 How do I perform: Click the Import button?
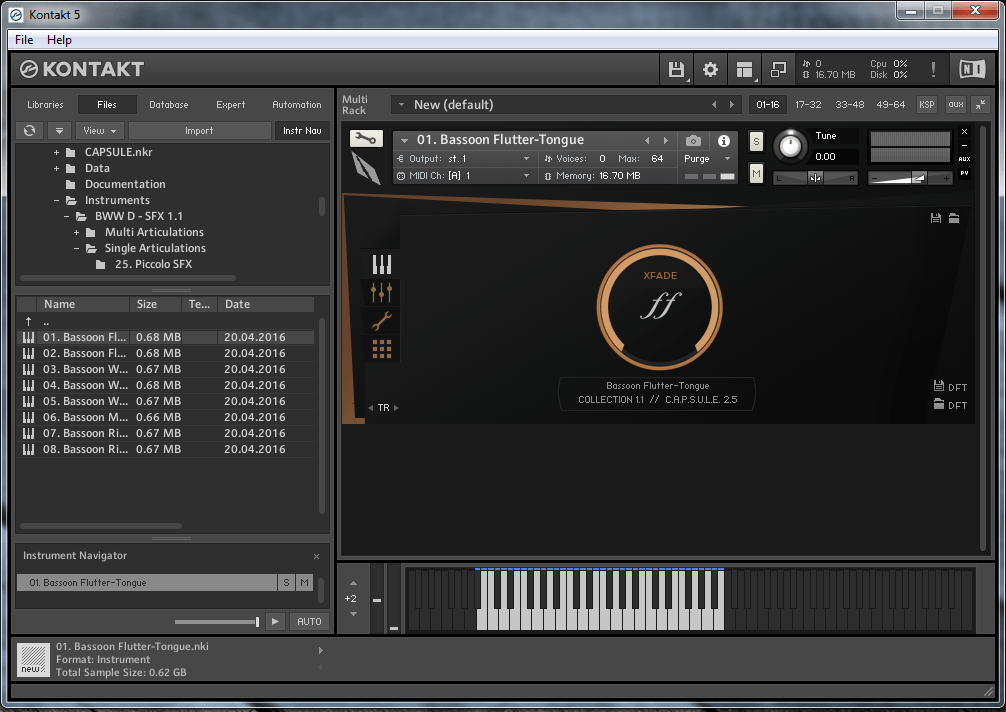(x=200, y=130)
